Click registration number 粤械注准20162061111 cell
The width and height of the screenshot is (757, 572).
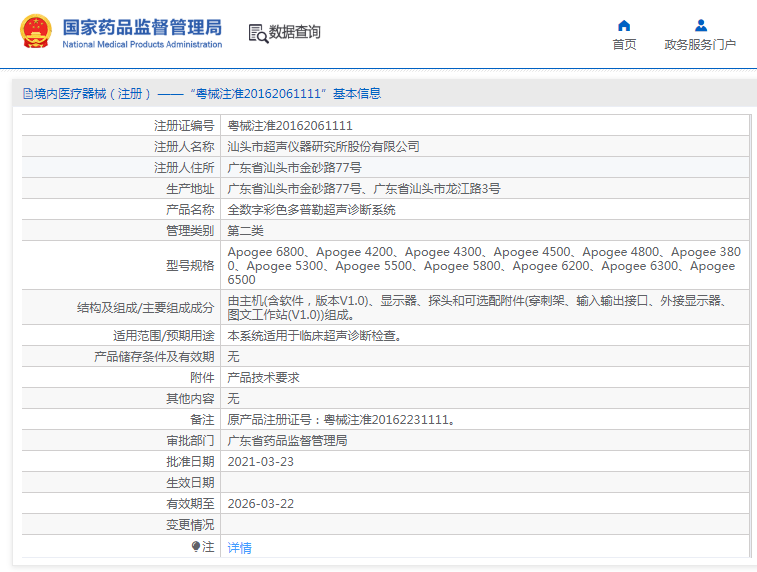click(x=290, y=126)
